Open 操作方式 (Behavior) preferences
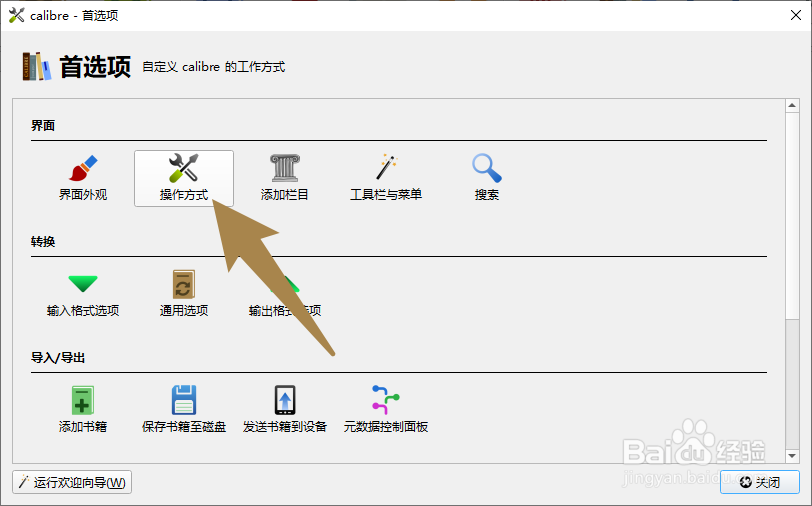Screen dimensions: 812x506 (184, 178)
